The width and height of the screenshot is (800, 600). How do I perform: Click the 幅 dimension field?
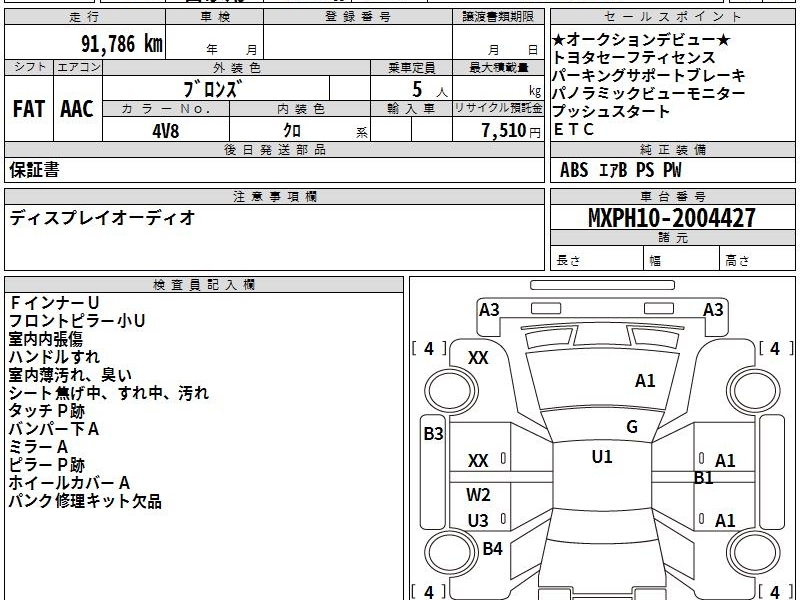(x=682, y=260)
